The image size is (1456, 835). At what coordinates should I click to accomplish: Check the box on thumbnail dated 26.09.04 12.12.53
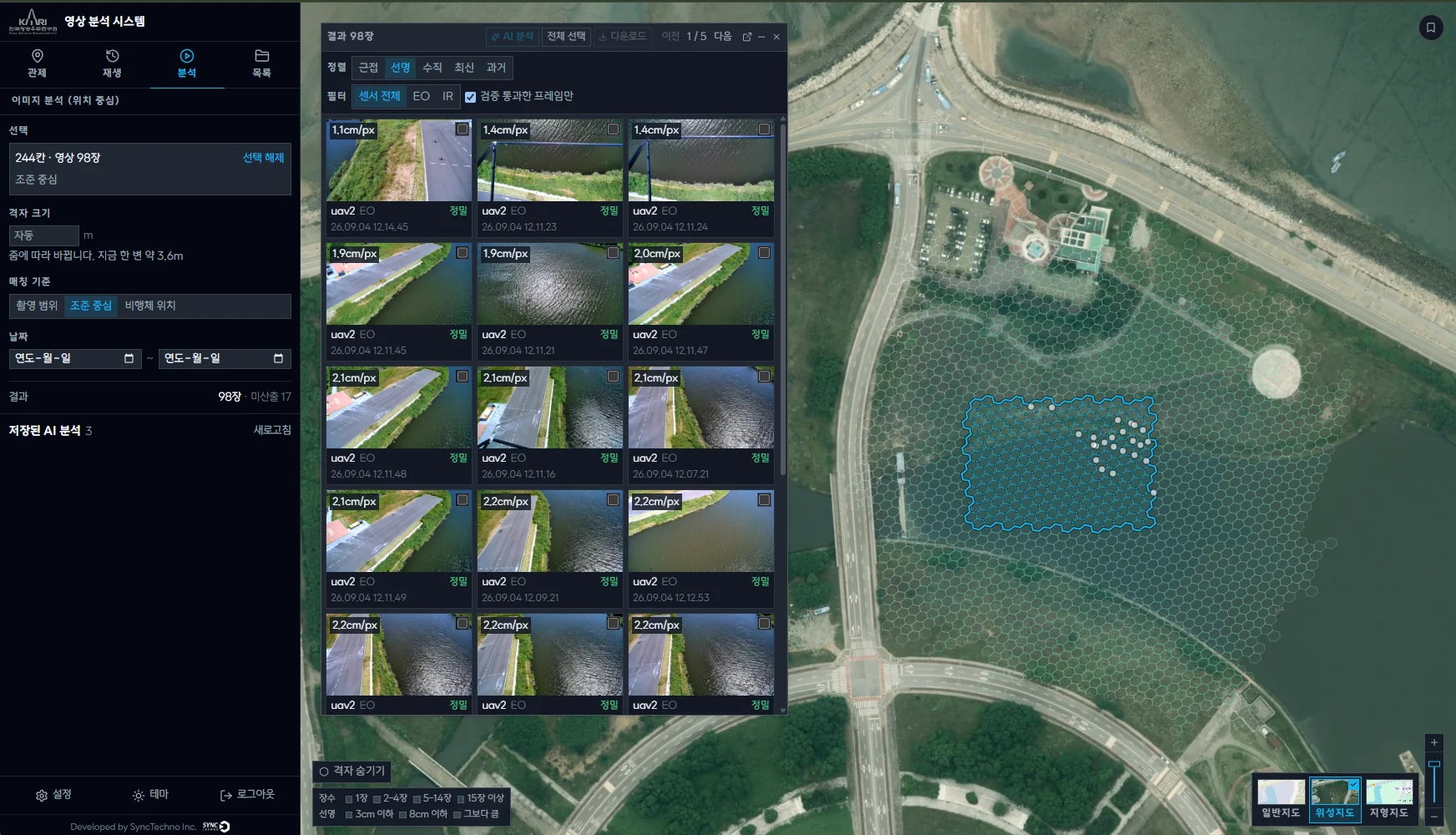[x=764, y=500]
